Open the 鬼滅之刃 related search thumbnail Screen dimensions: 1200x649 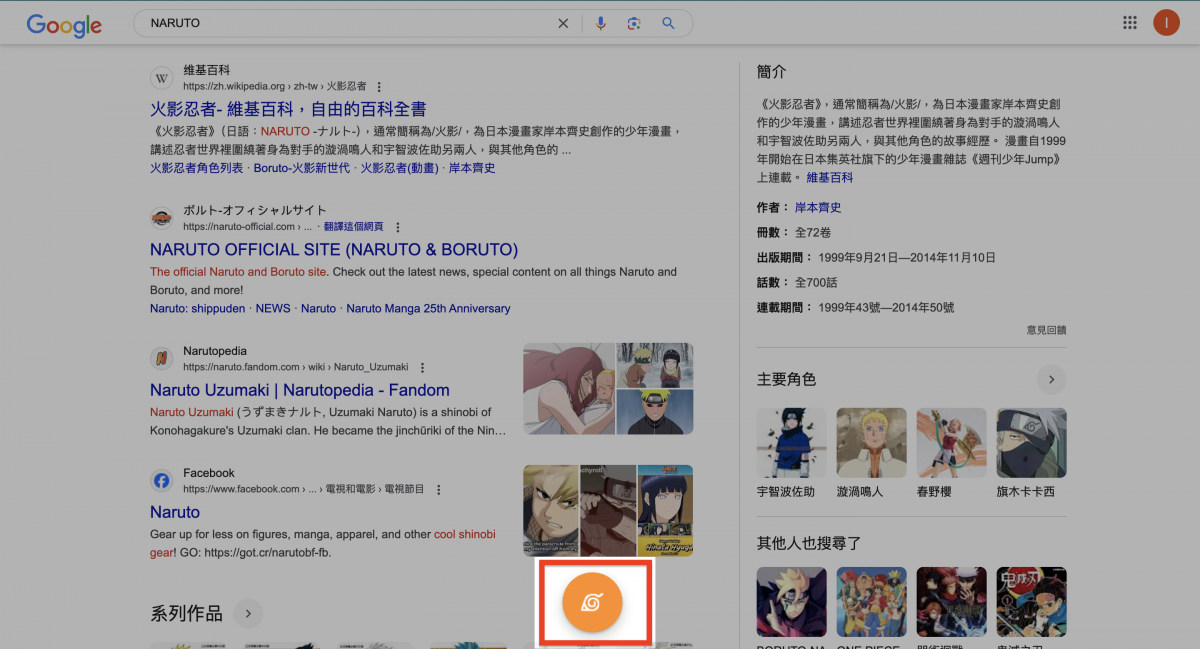coord(1032,602)
